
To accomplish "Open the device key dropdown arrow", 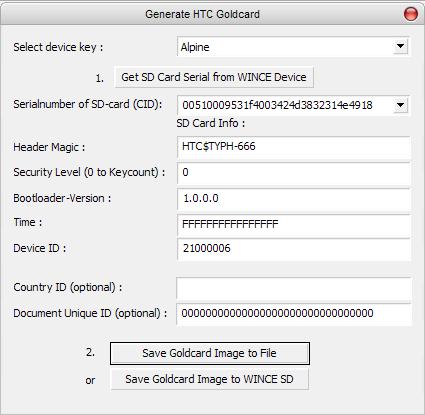I will coord(400,46).
